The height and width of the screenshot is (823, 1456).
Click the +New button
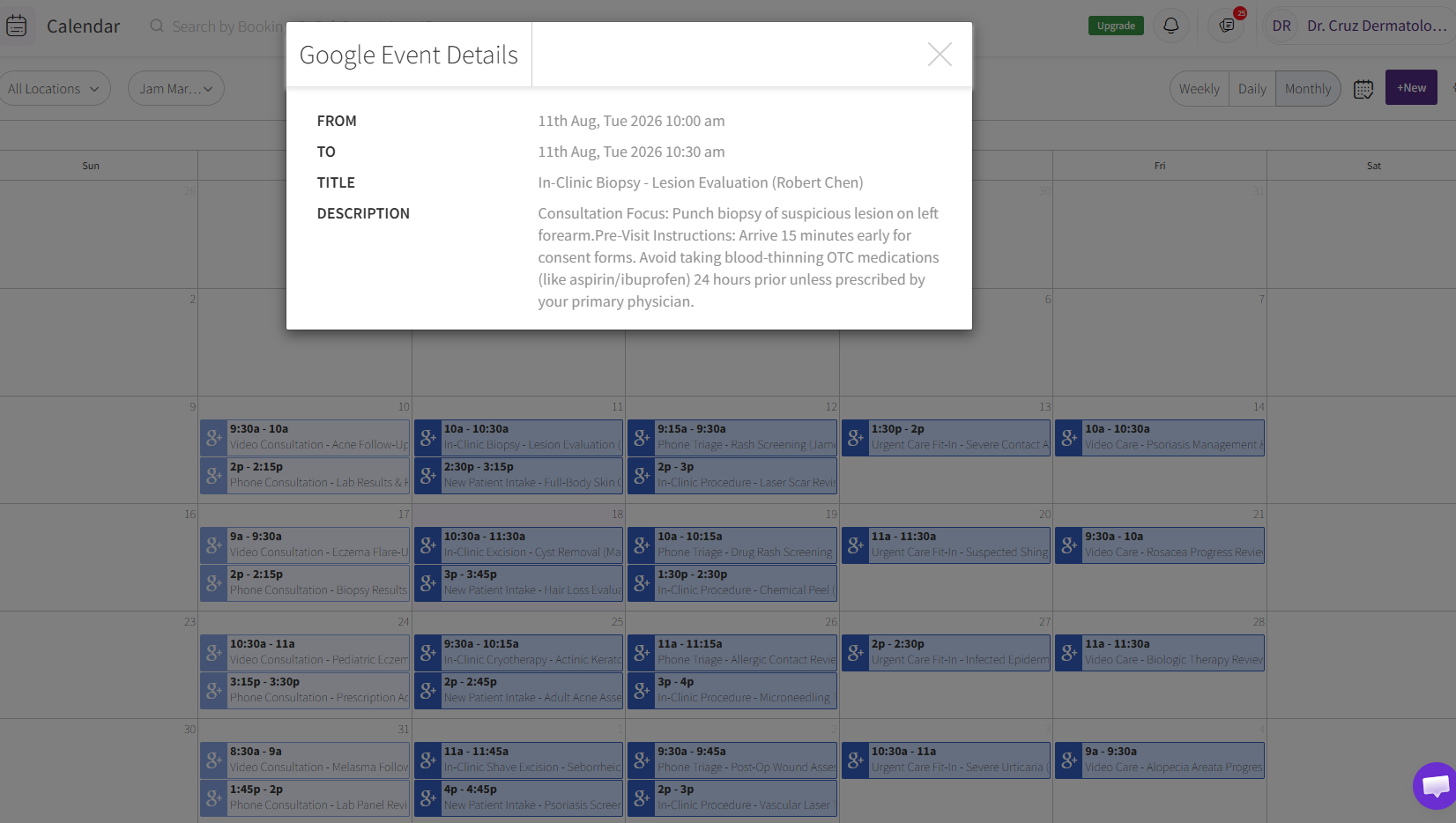point(1411,87)
